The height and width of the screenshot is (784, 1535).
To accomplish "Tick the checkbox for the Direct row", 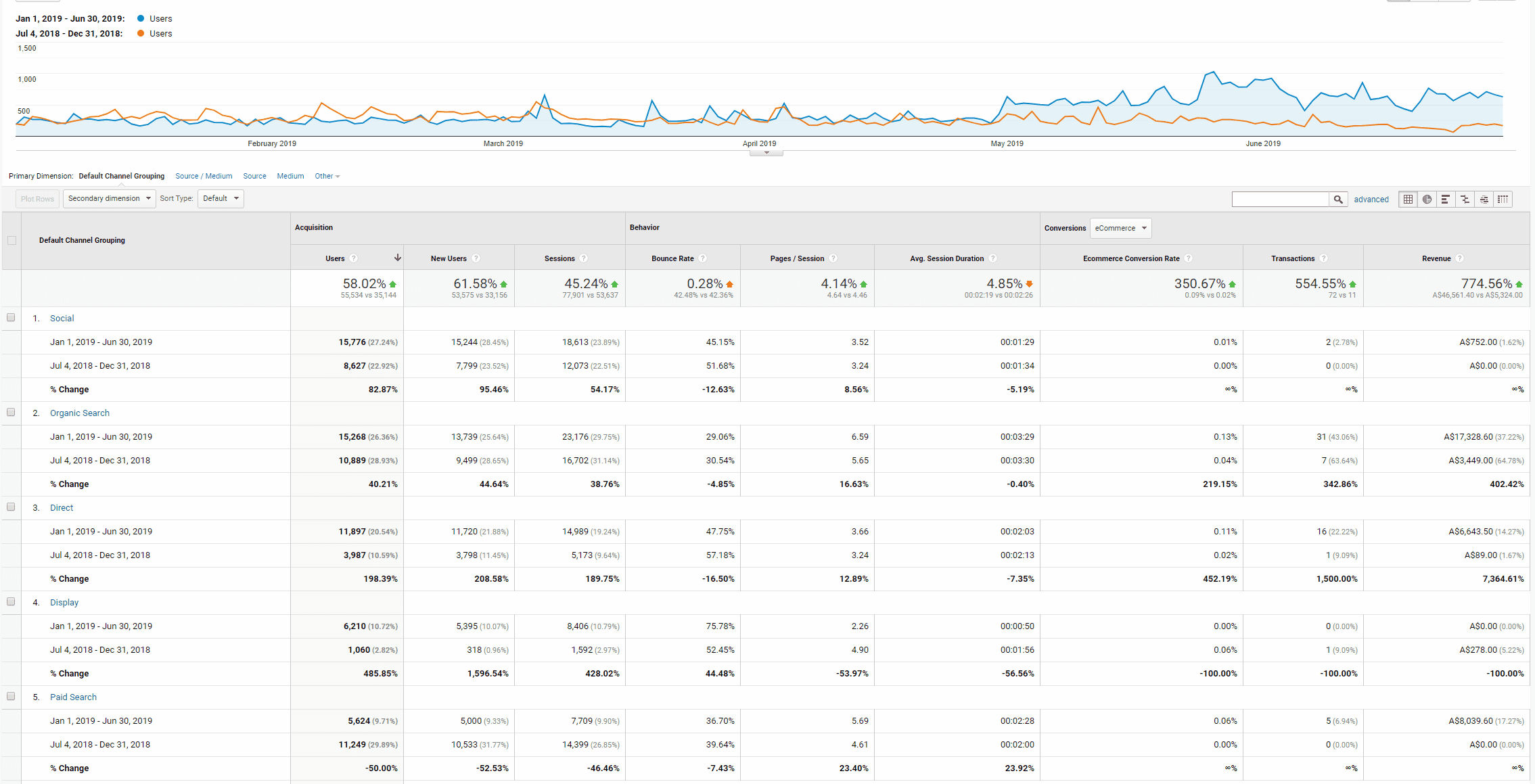I will point(11,507).
